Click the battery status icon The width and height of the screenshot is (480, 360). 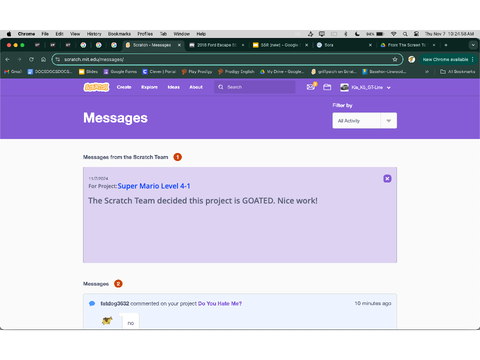point(380,34)
